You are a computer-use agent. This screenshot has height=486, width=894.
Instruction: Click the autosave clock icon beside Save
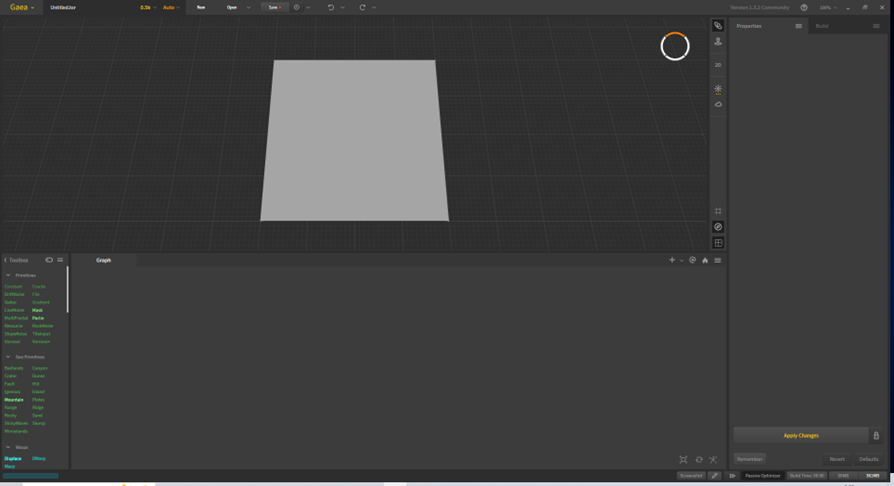tap(296, 7)
